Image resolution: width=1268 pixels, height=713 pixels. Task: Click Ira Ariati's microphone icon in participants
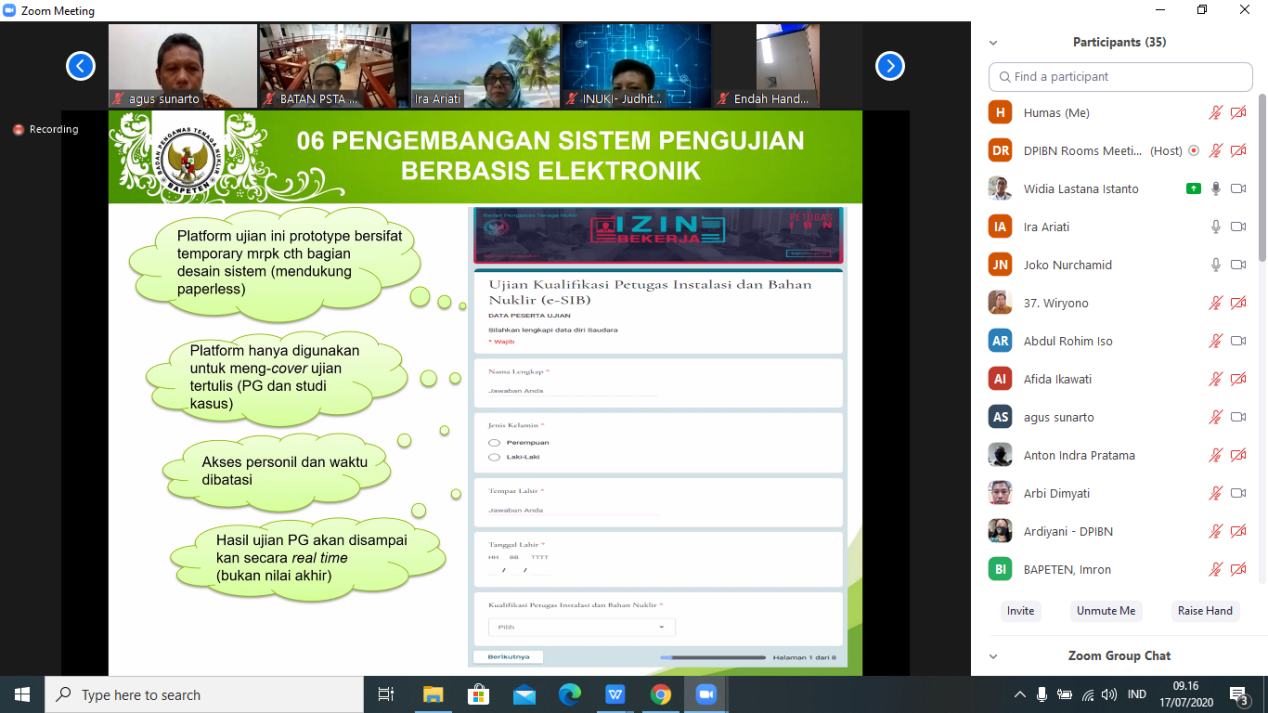1216,227
